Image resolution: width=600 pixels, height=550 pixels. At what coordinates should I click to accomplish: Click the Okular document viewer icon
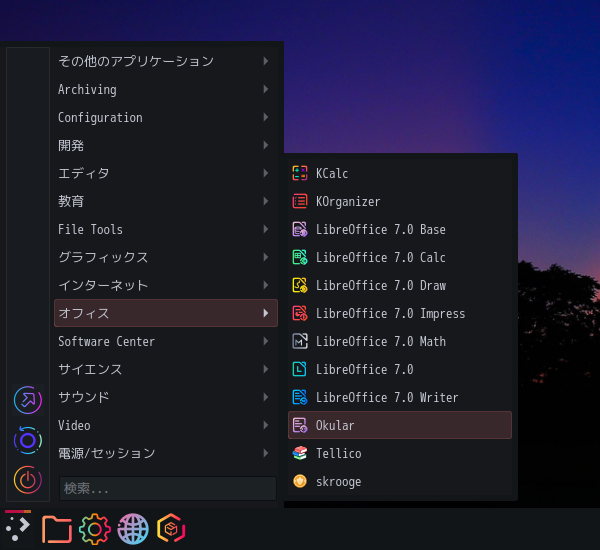[300, 425]
